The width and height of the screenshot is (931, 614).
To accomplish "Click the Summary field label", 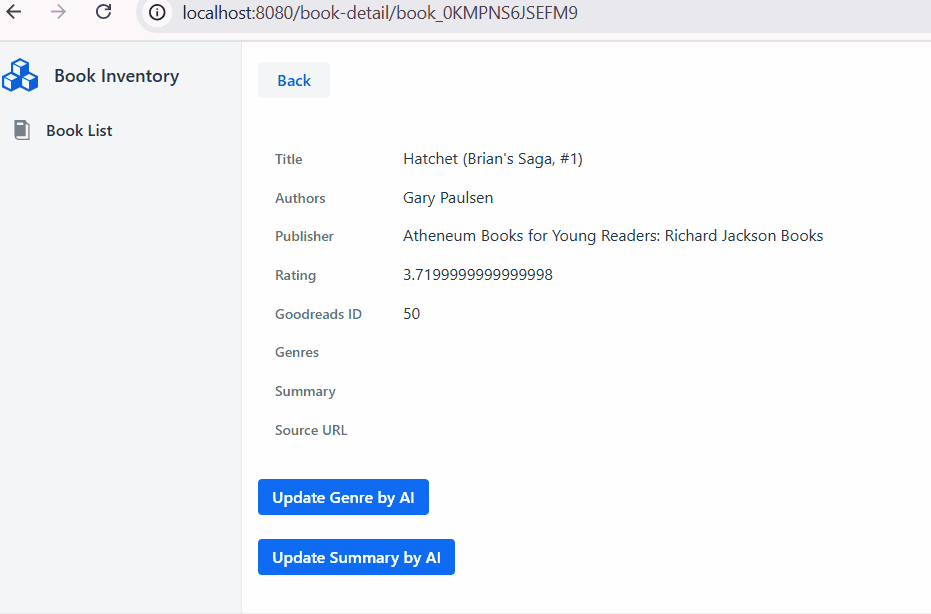I will [x=305, y=391].
